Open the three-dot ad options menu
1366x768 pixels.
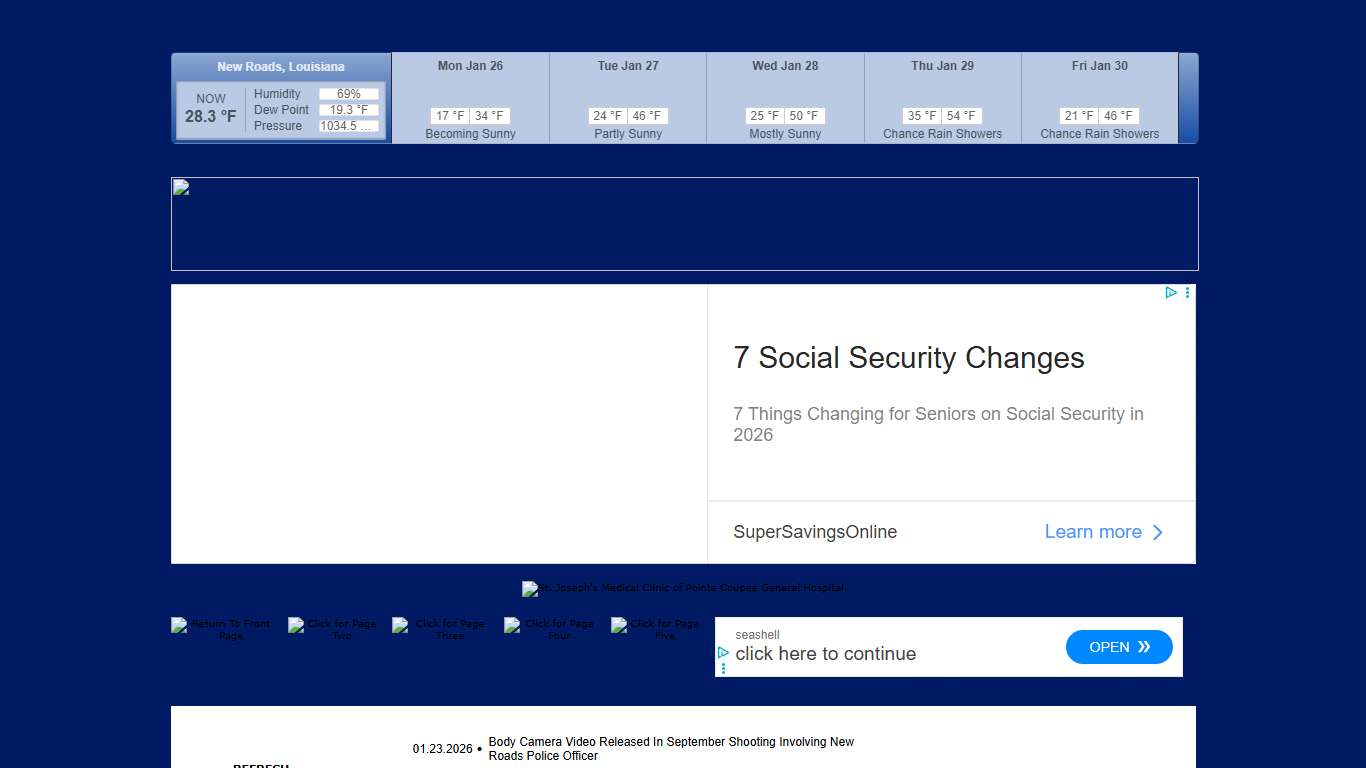pyautogui.click(x=1187, y=293)
